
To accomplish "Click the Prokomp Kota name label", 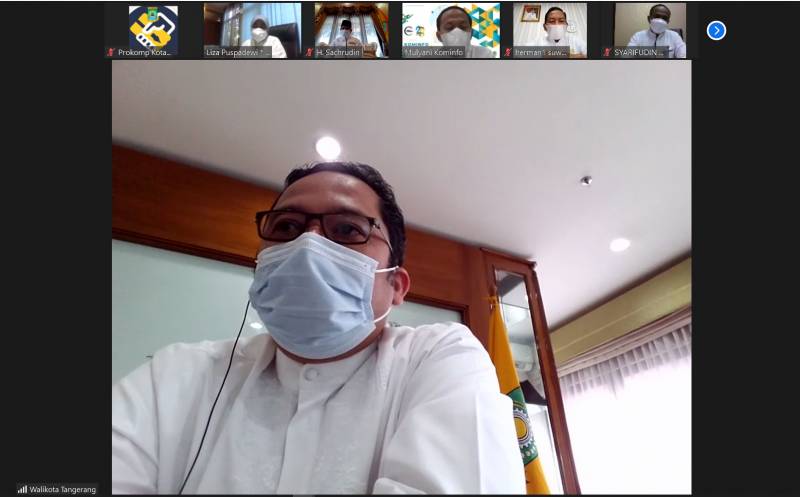I will (147, 52).
